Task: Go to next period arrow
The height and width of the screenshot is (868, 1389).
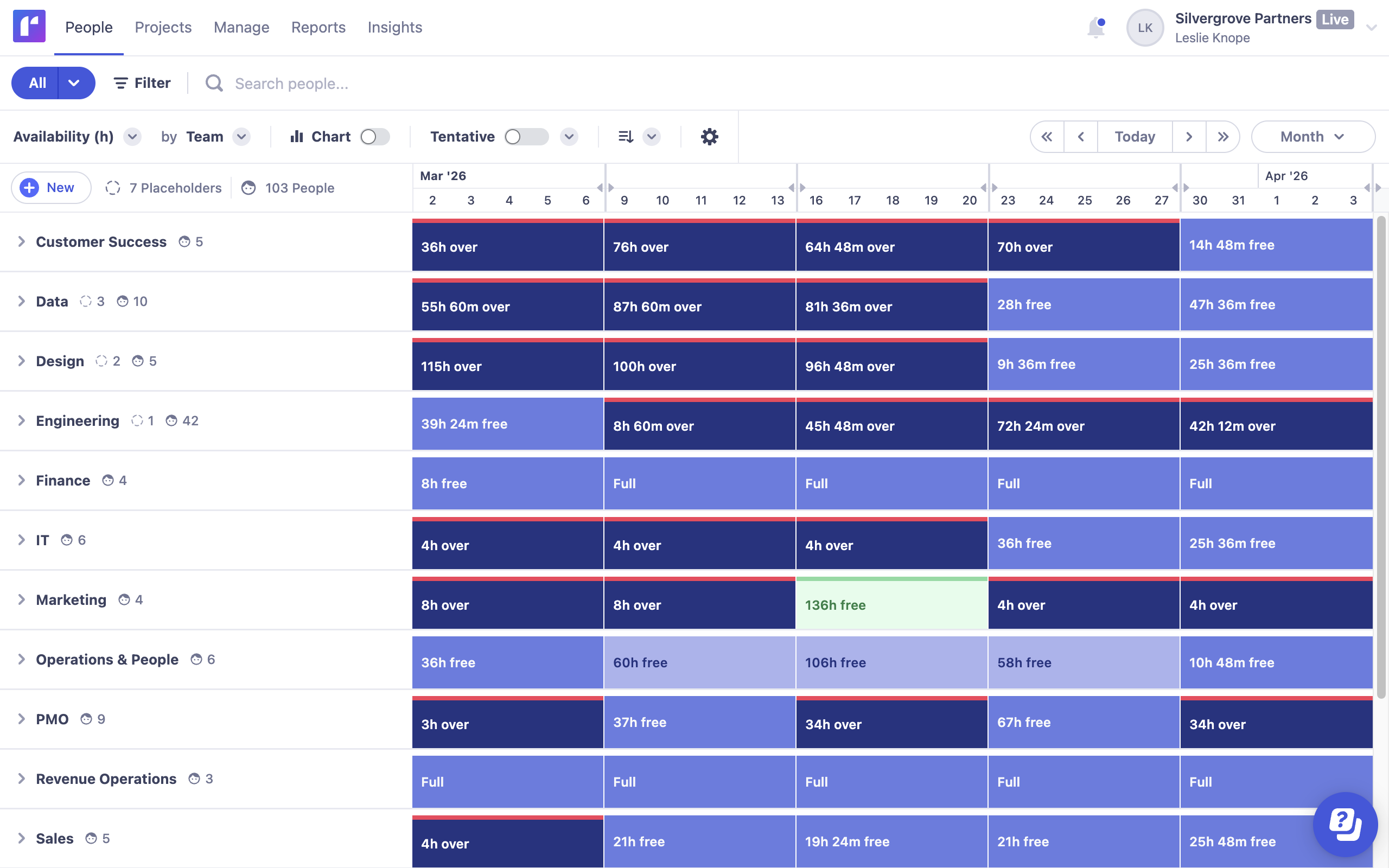Action: tap(1189, 137)
